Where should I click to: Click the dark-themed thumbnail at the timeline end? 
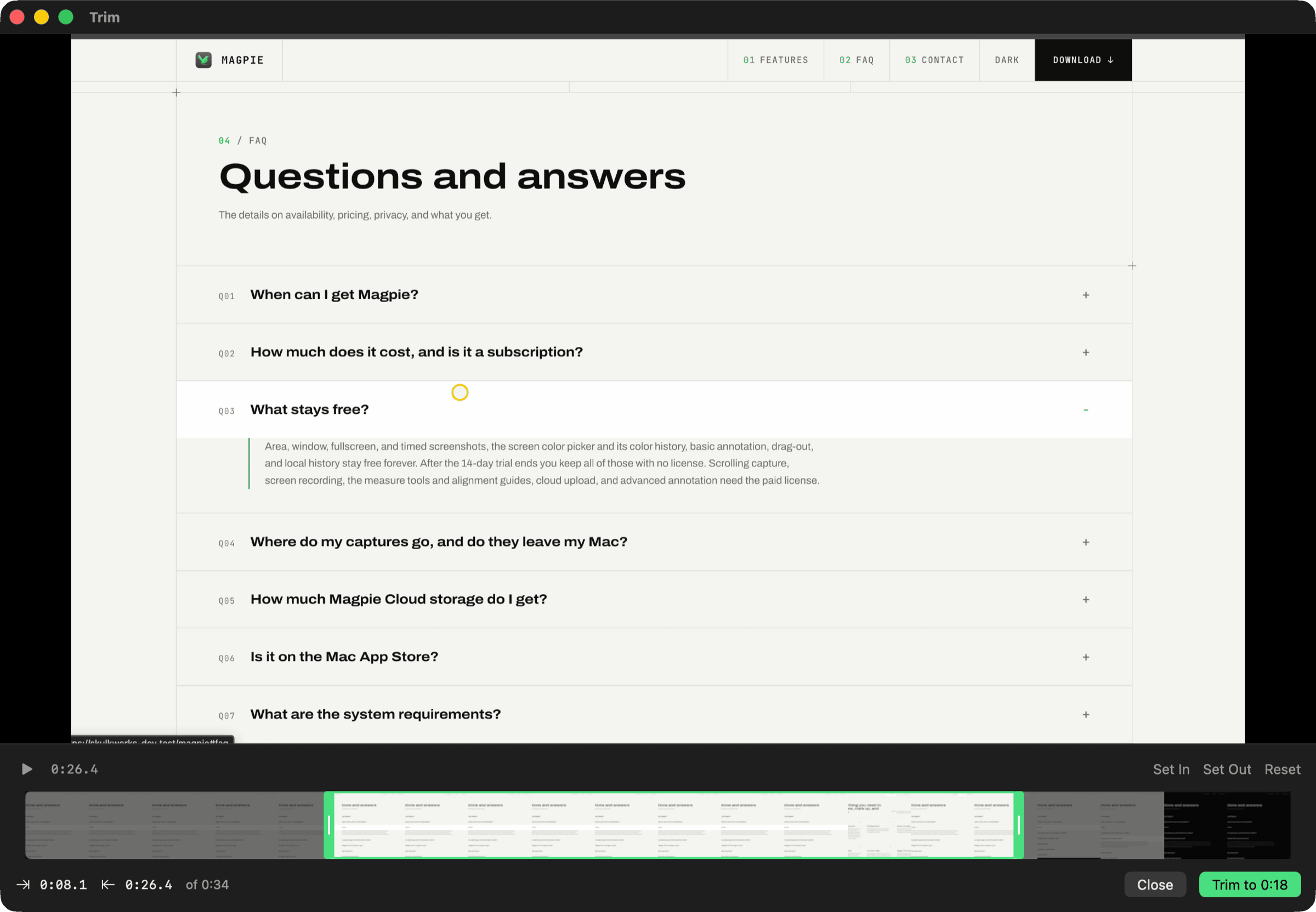click(1227, 825)
